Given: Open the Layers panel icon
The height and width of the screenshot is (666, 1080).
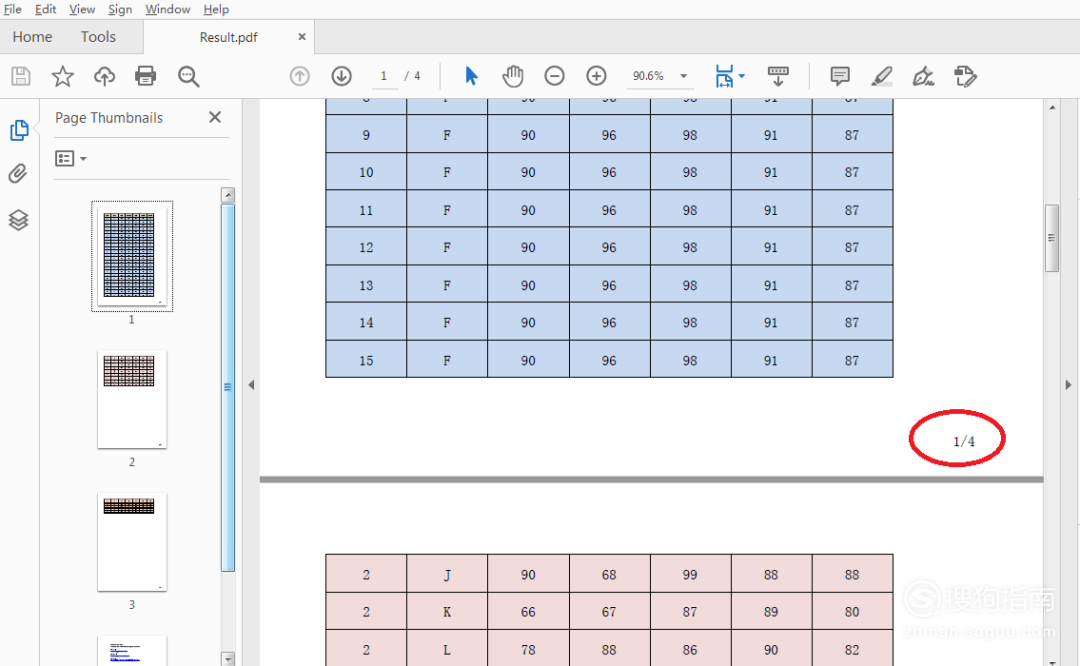Looking at the screenshot, I should pos(19,220).
